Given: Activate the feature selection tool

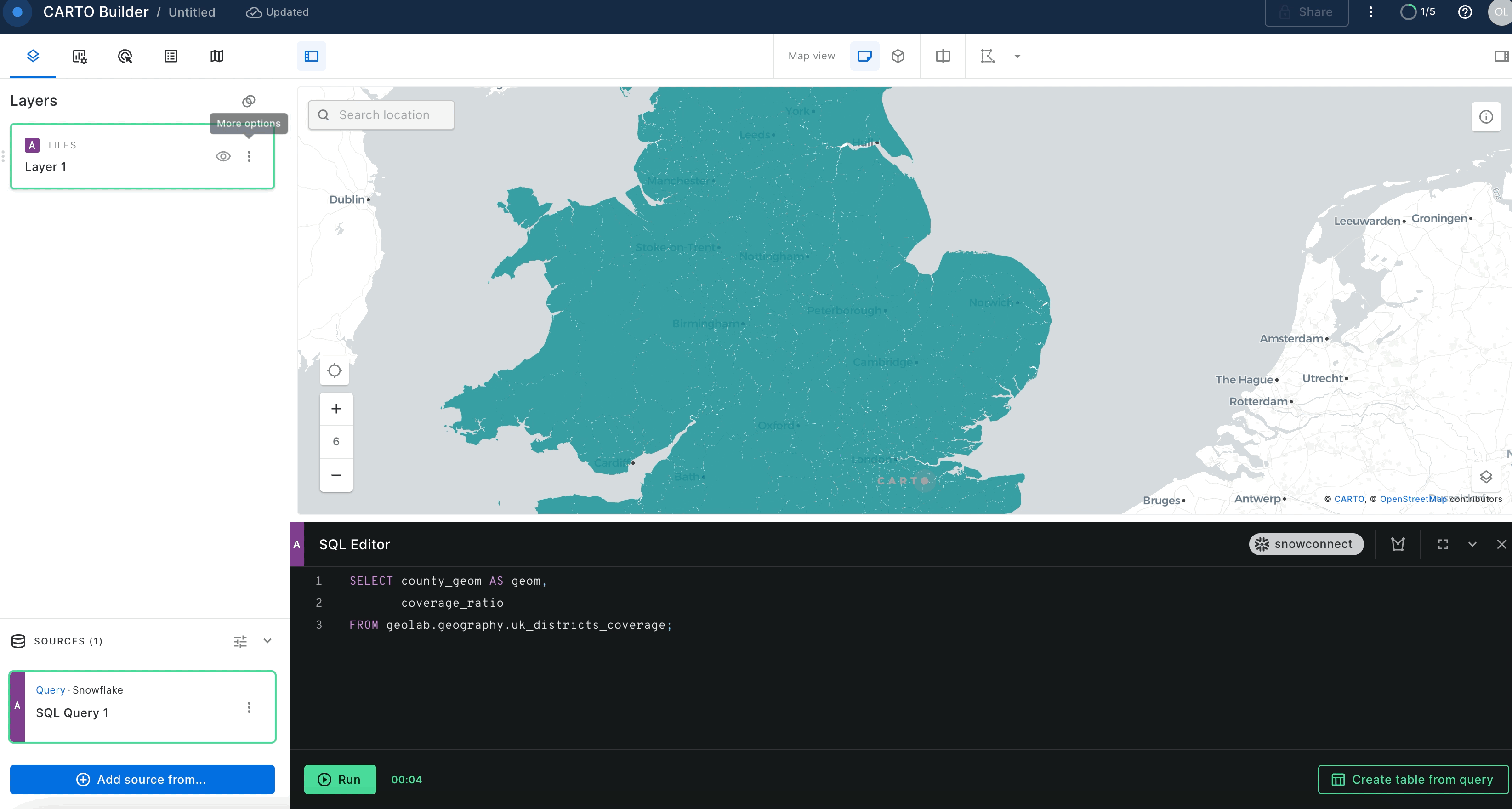Looking at the screenshot, I should tap(988, 57).
